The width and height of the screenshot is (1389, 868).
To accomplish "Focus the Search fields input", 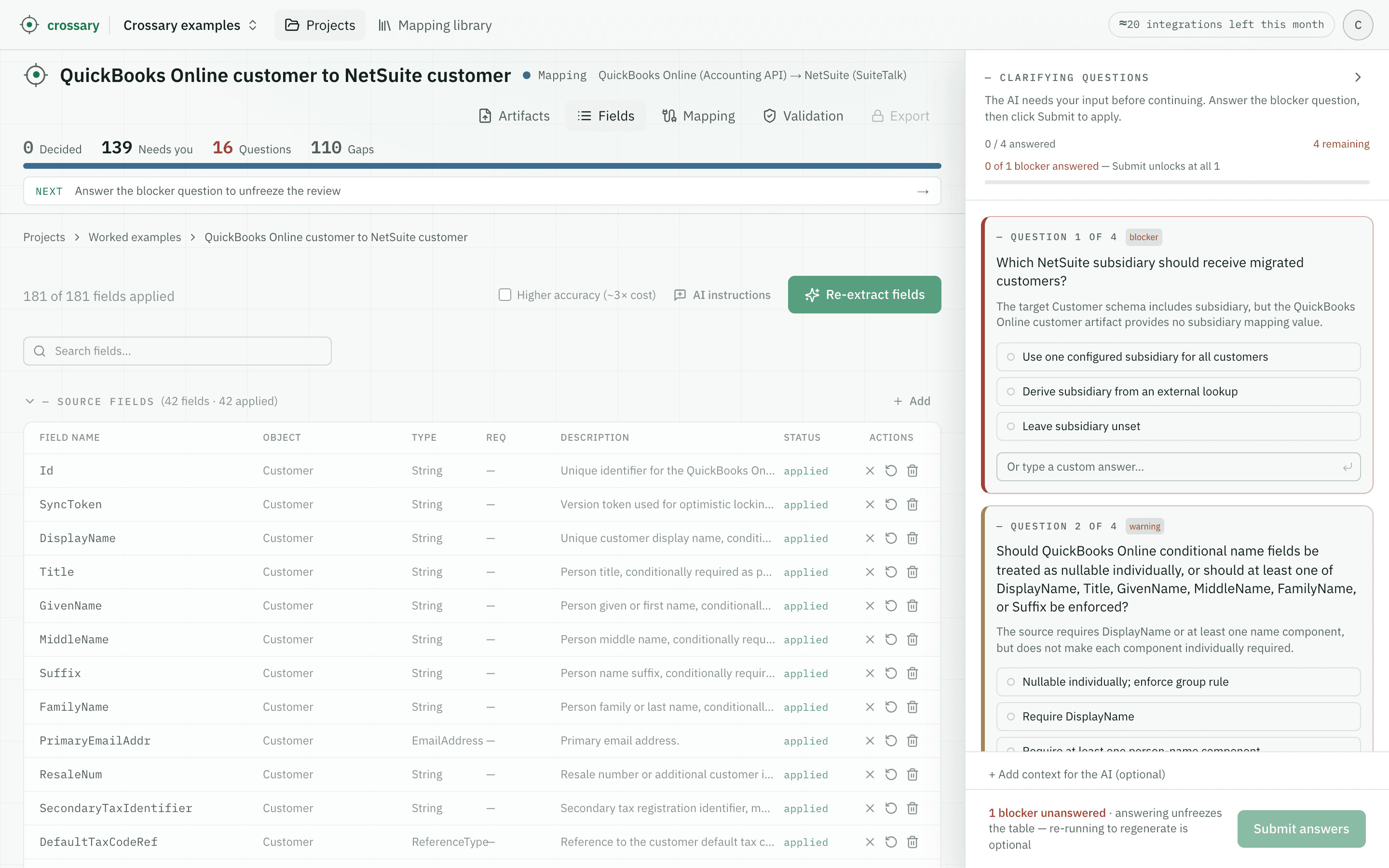I will [177, 351].
